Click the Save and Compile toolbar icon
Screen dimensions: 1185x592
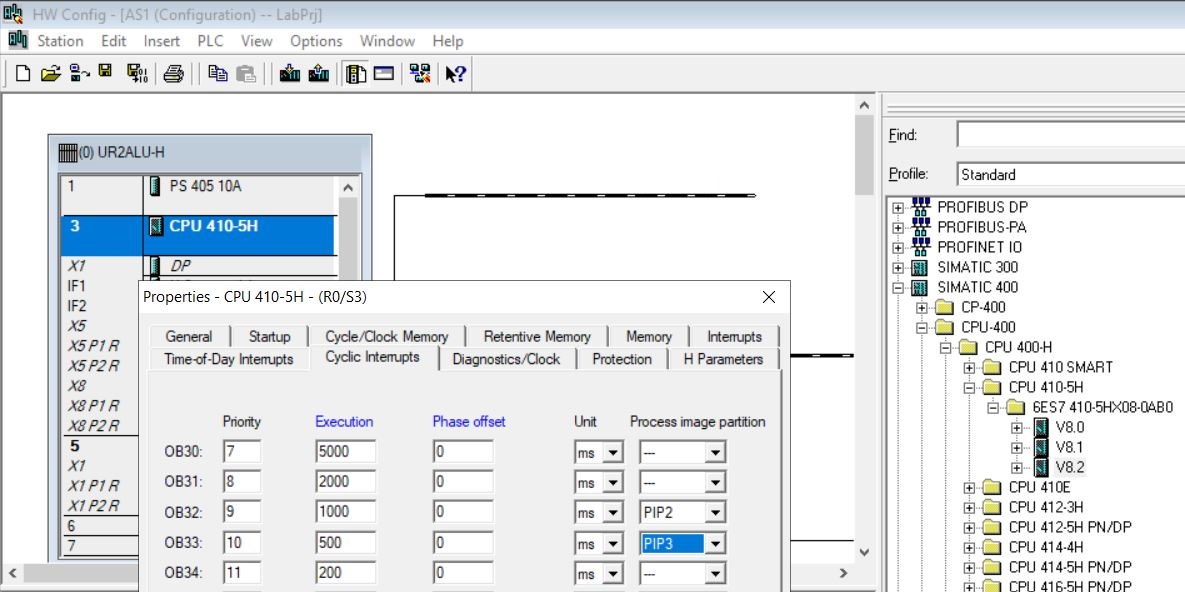138,73
